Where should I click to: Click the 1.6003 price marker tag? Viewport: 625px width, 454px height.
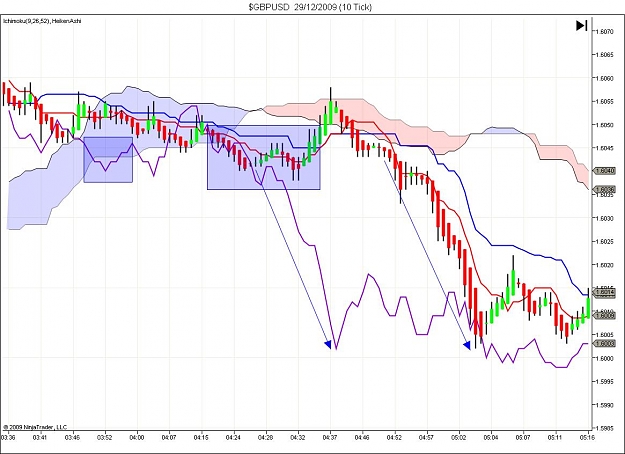[605, 343]
